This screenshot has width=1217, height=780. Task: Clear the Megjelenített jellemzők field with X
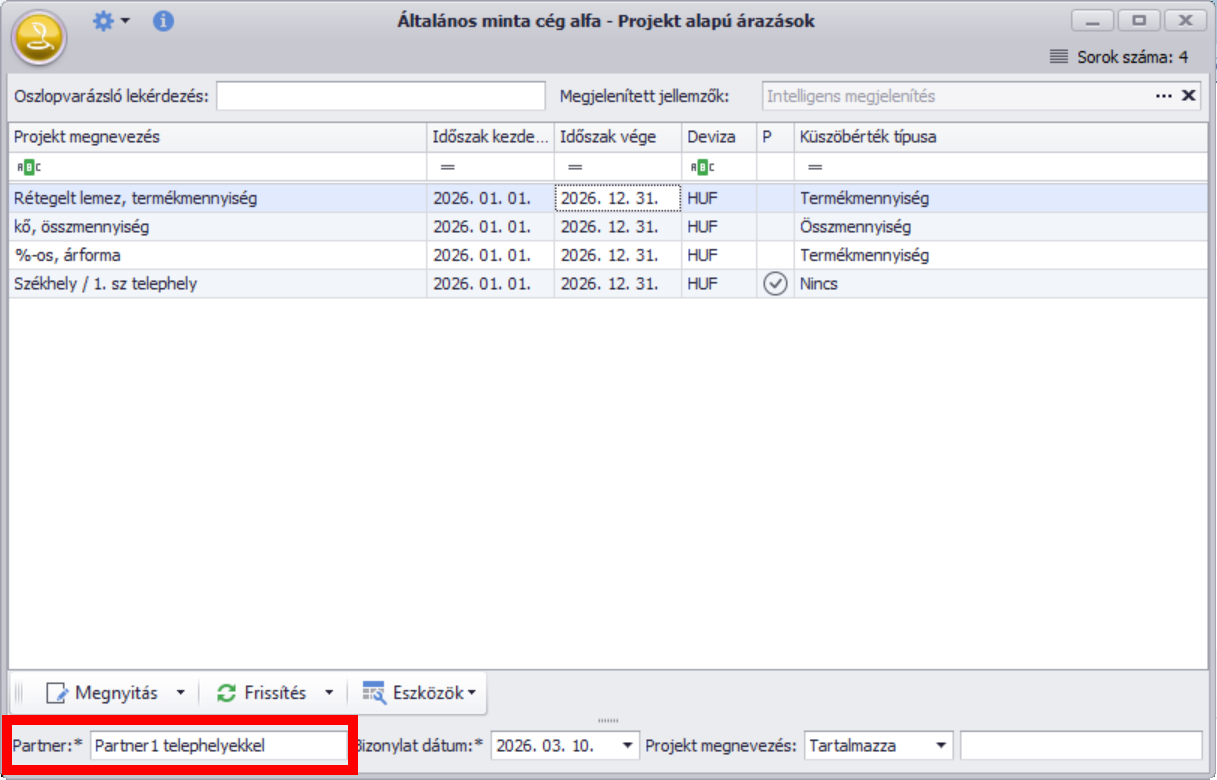(1189, 96)
